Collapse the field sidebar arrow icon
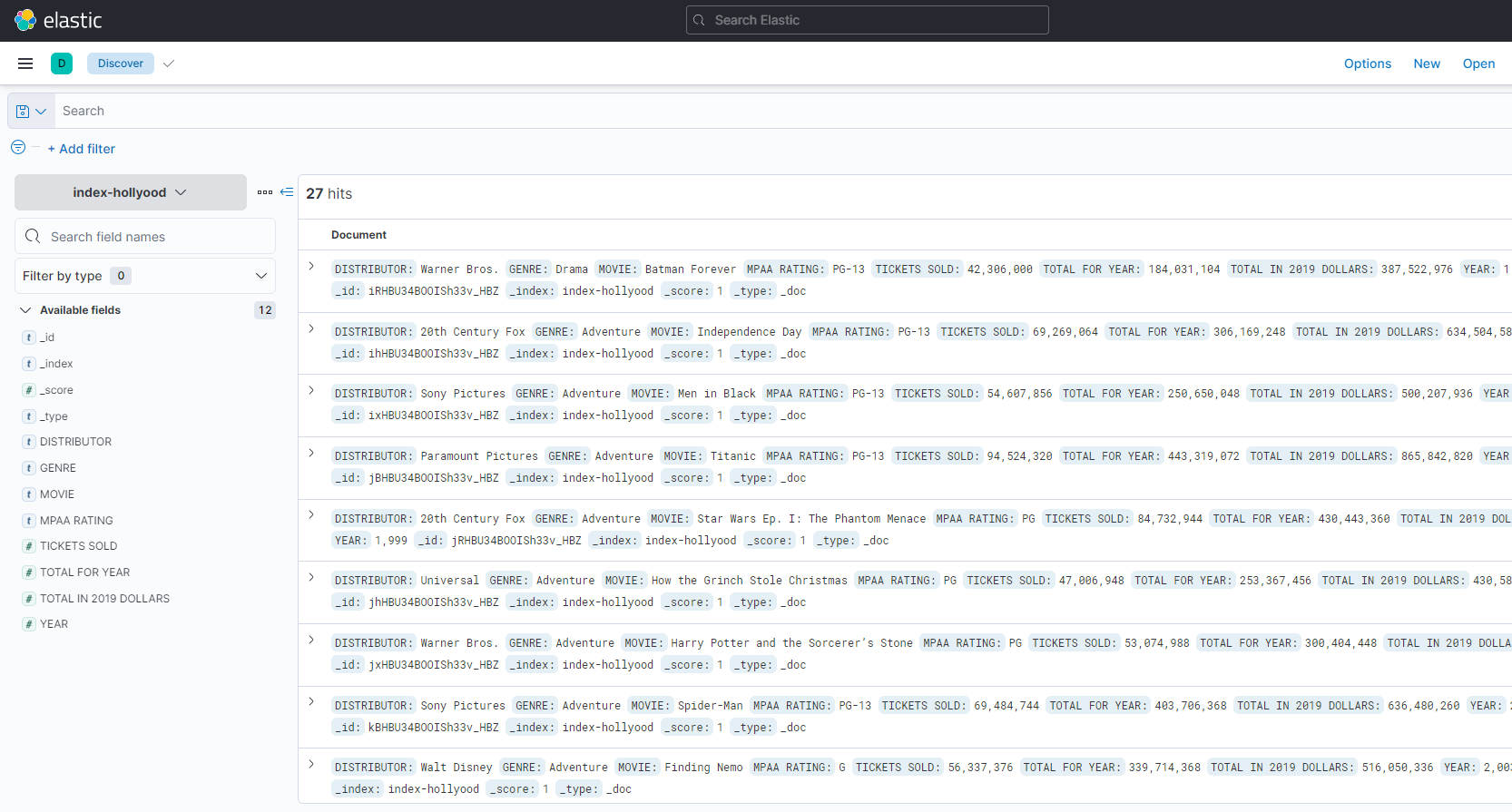The width and height of the screenshot is (1512, 812). point(287,192)
